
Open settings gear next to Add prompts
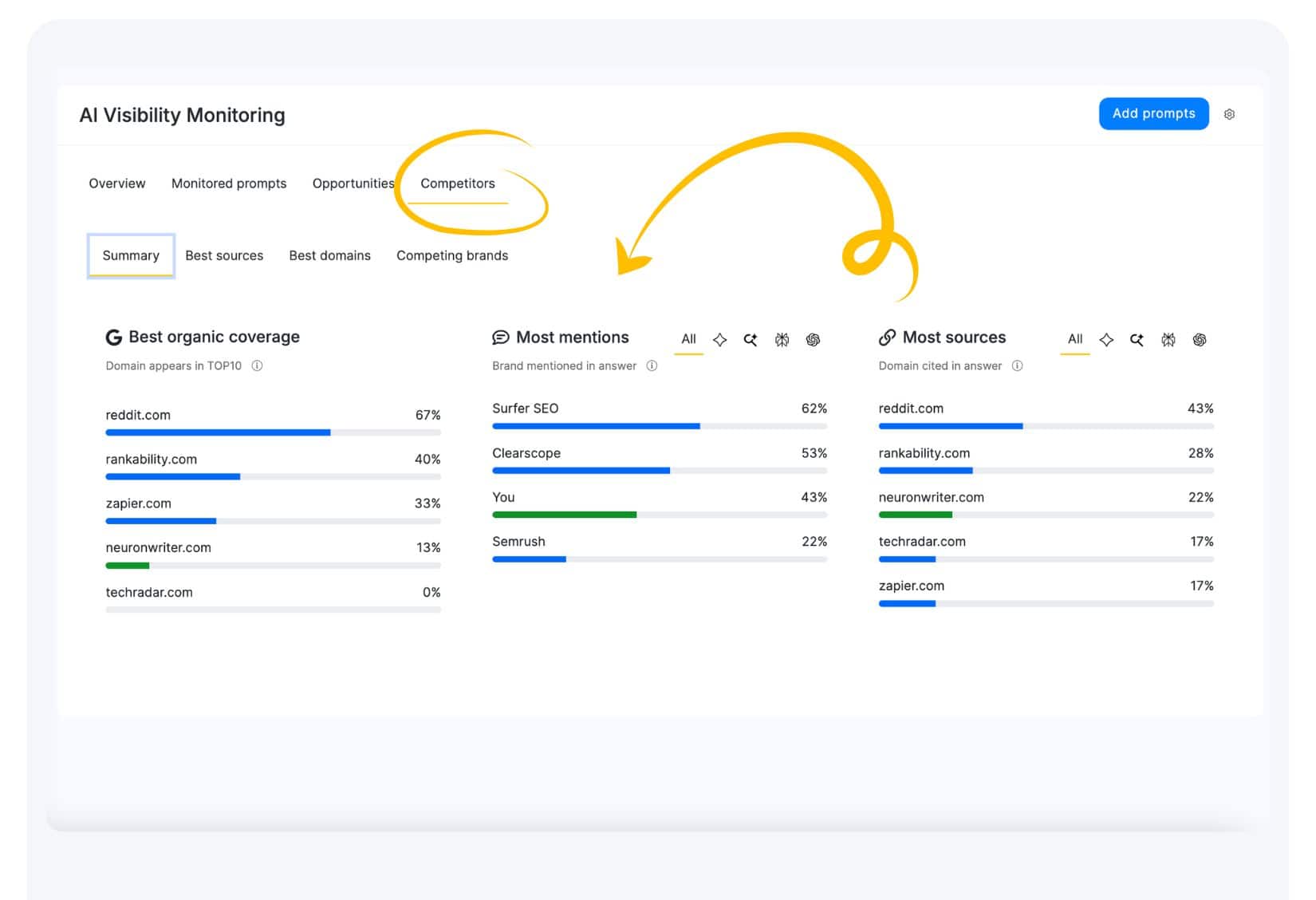[x=1229, y=114]
